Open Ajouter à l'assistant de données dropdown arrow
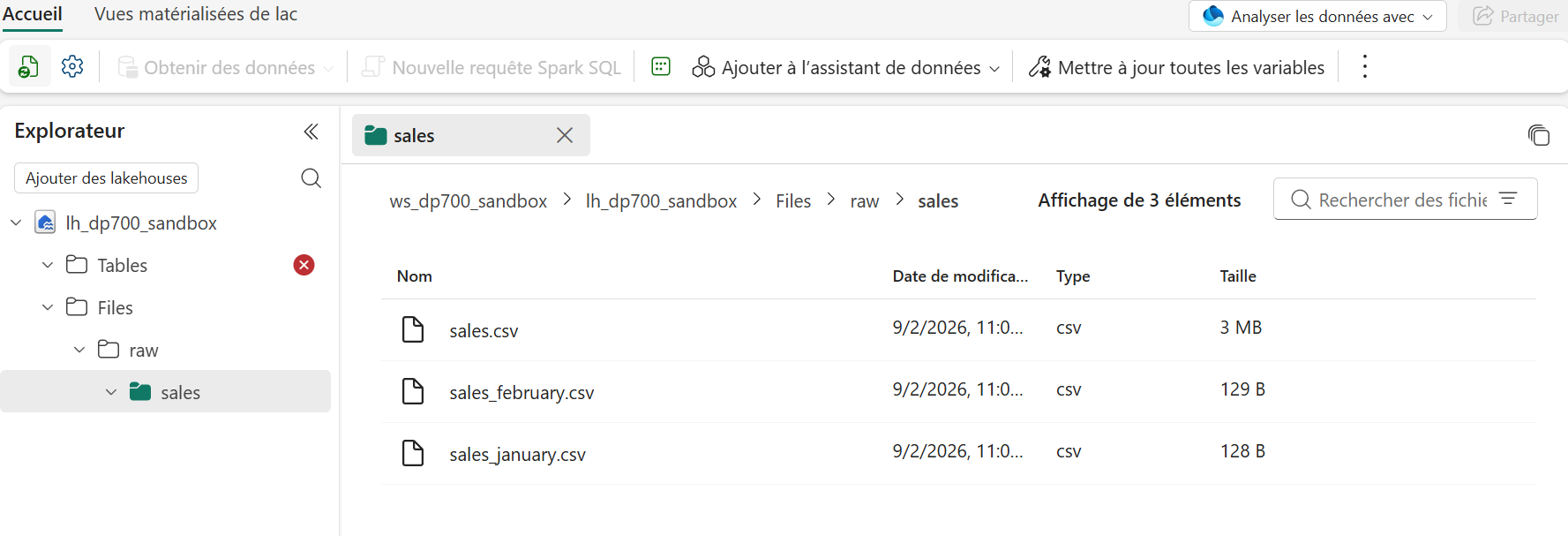This screenshot has width=1568, height=536. click(994, 68)
